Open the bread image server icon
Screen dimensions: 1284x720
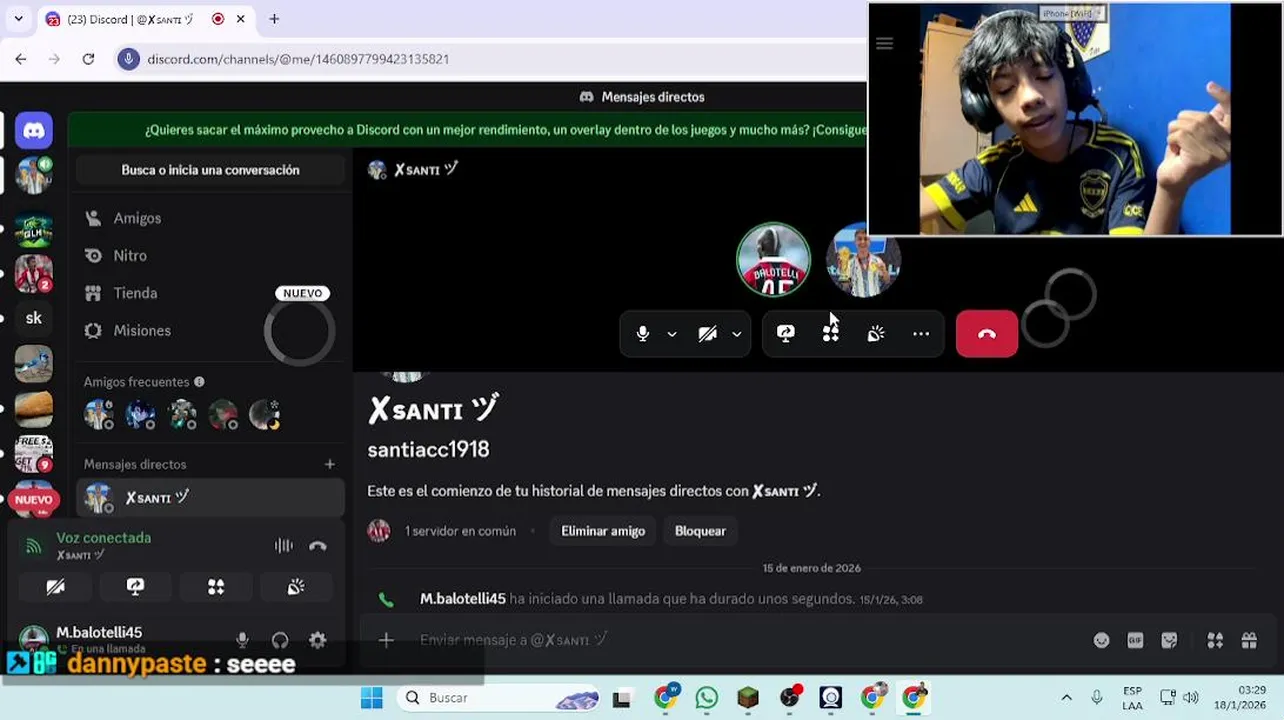tap(33, 409)
